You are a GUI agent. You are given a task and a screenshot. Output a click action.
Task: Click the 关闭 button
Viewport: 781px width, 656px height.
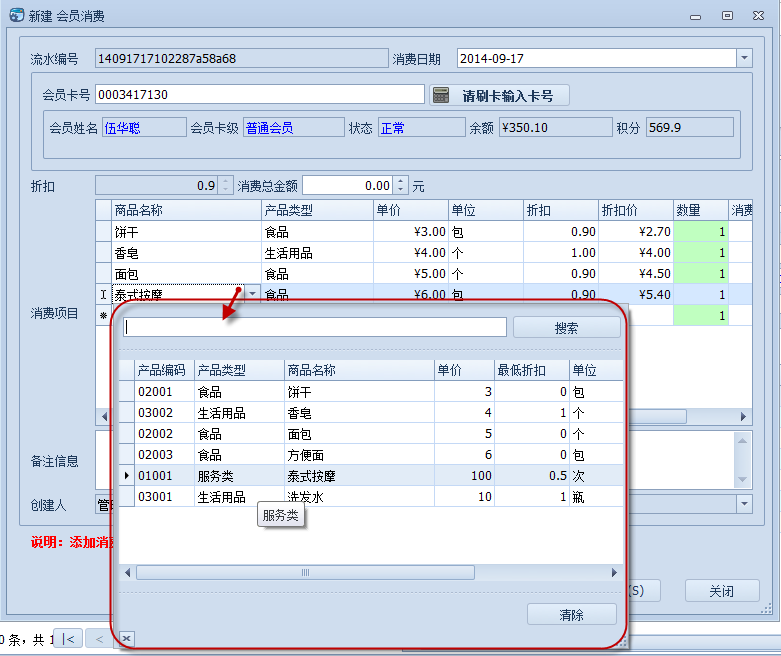coord(722,591)
